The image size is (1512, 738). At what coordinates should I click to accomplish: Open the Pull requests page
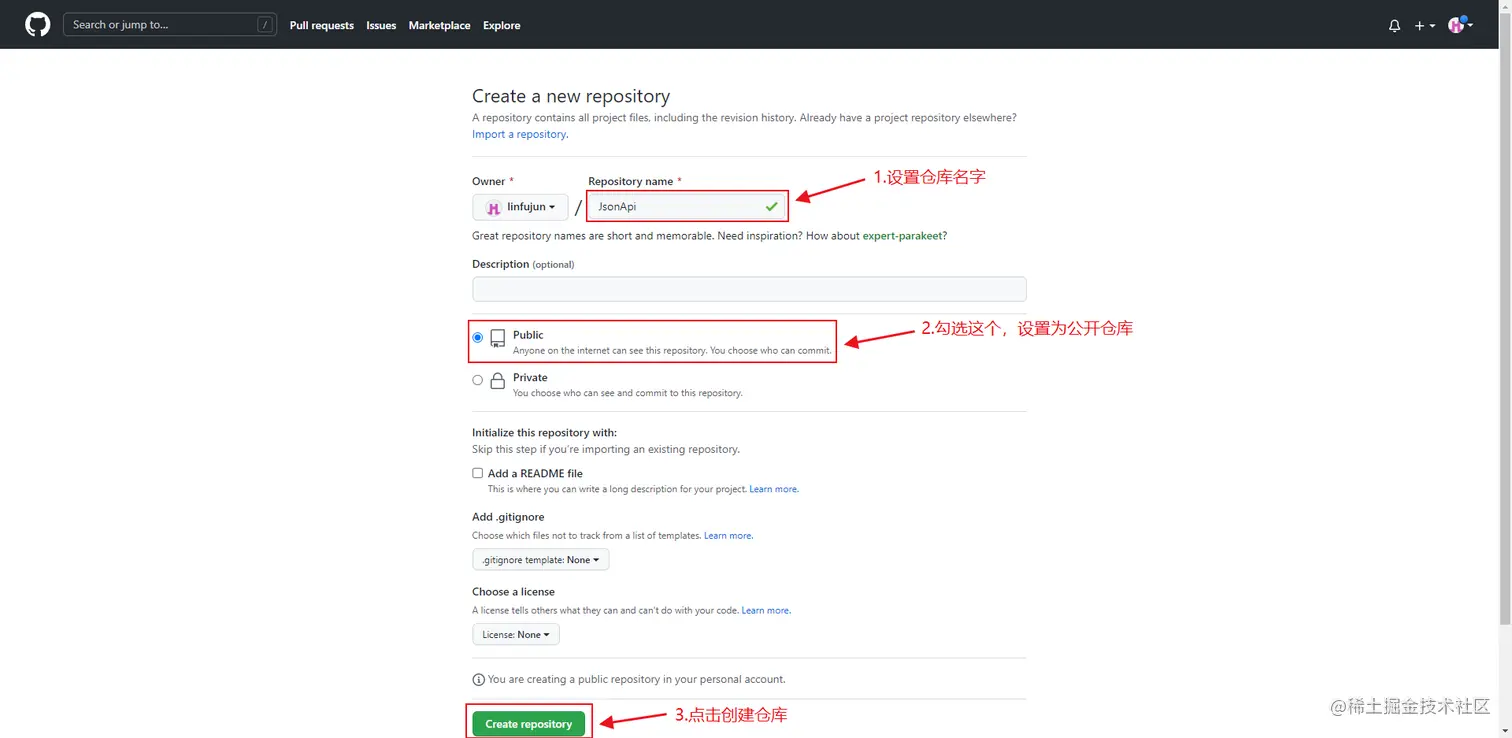point(321,25)
